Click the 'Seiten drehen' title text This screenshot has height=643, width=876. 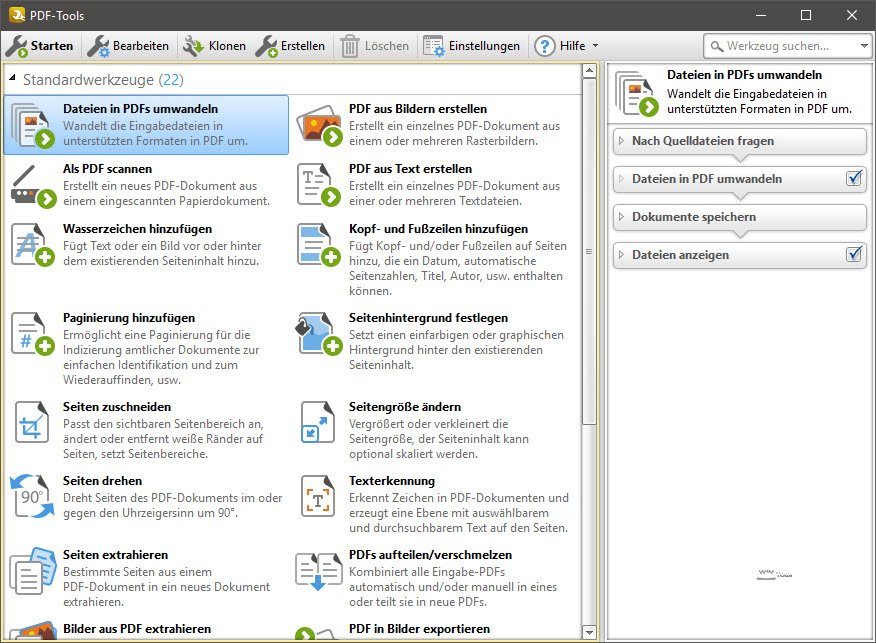coord(102,480)
